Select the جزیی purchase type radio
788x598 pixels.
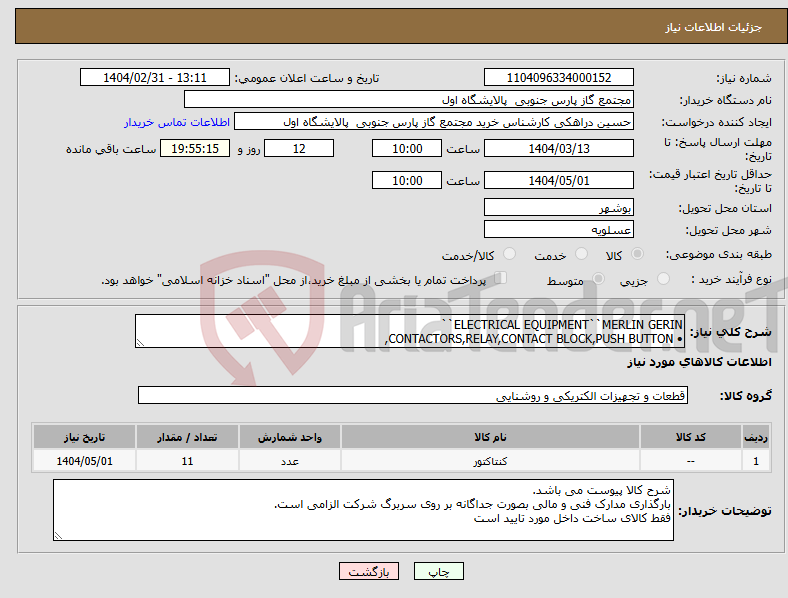[x=663, y=278]
